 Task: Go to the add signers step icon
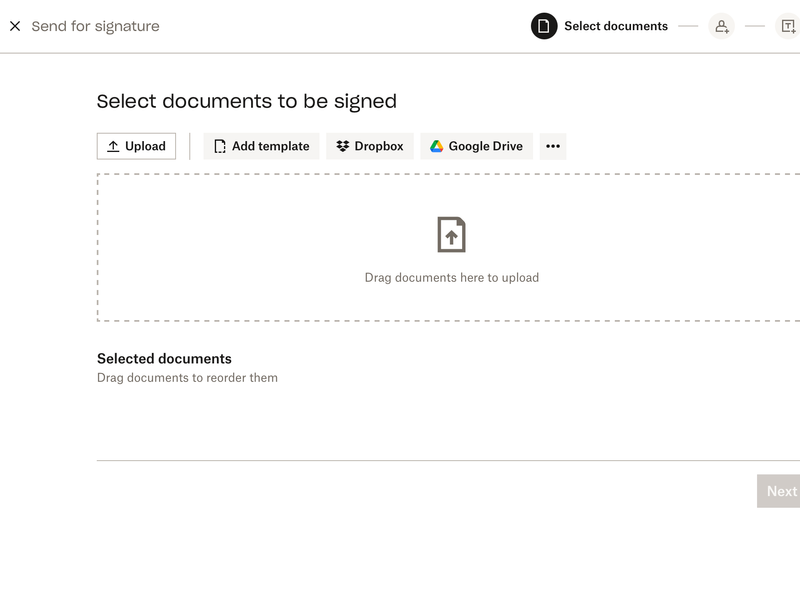721,27
